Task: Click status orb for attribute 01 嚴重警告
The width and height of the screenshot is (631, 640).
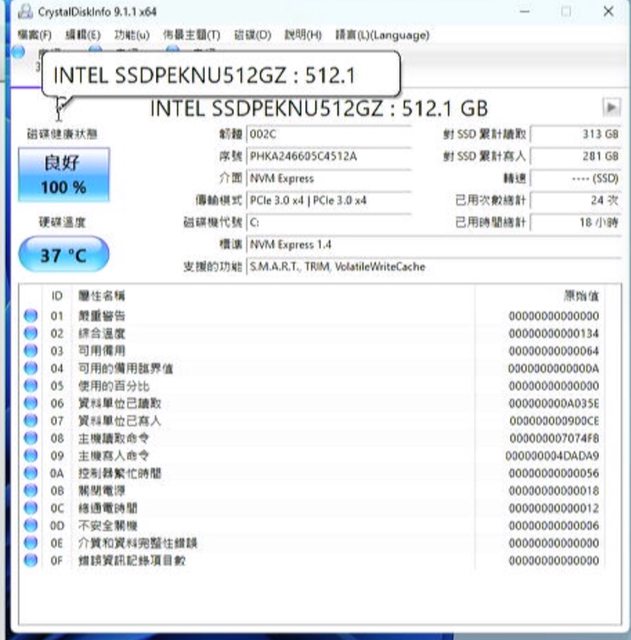Action: coord(31,316)
